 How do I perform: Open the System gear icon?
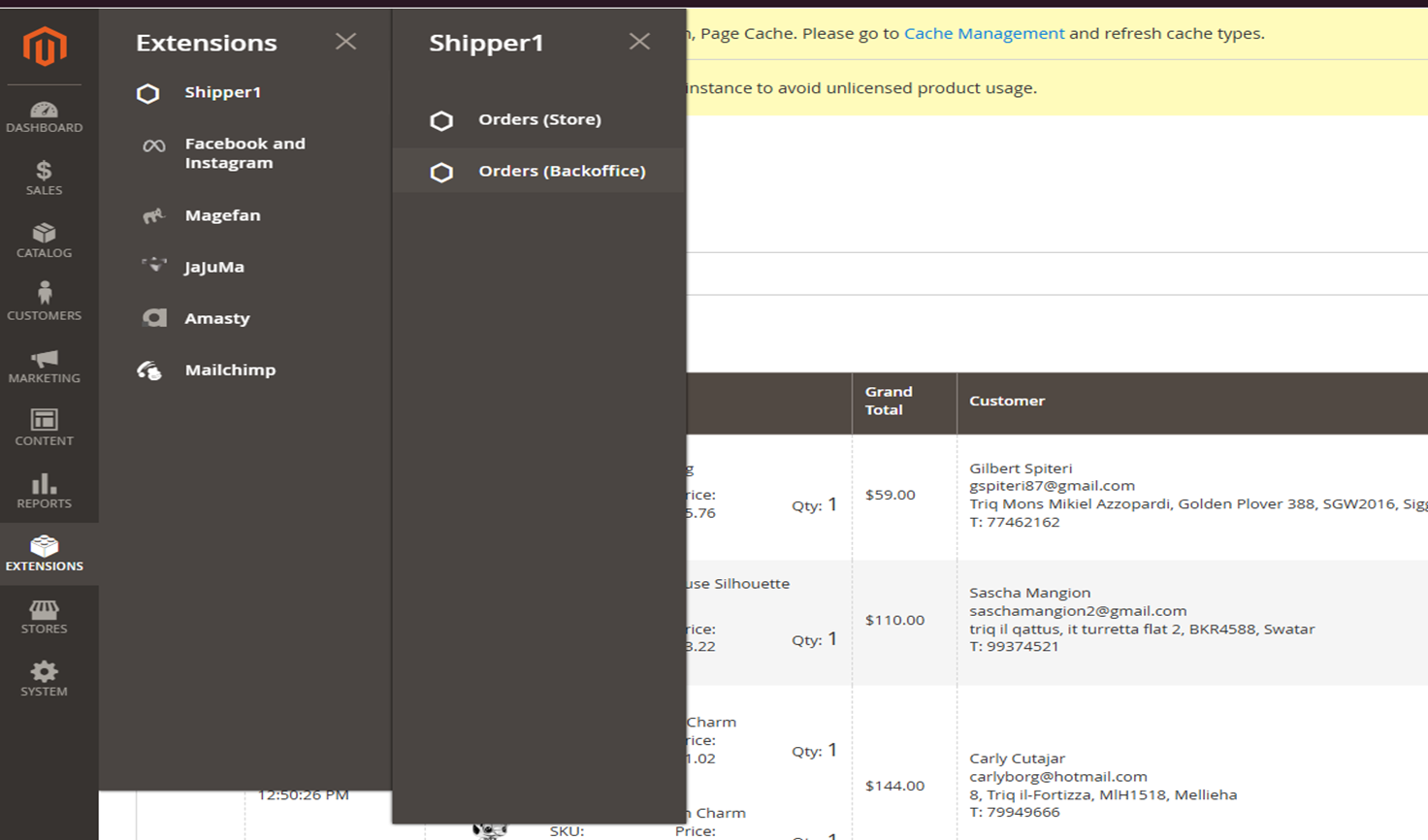tap(44, 671)
